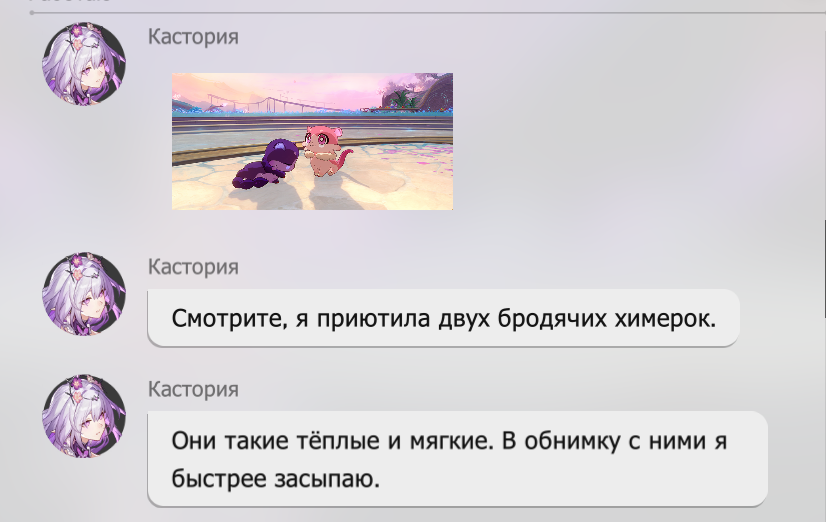Click the purple chimera in the photo
Image resolution: width=826 pixels, height=522 pixels.
click(x=266, y=163)
